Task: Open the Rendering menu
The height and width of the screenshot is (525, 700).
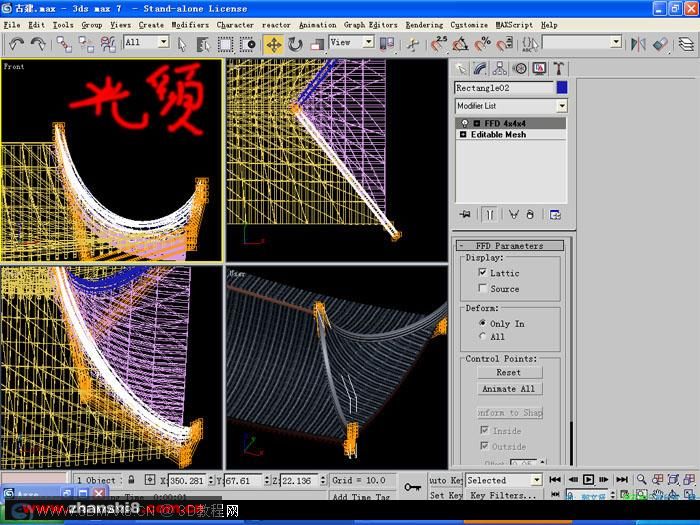Action: 424,25
